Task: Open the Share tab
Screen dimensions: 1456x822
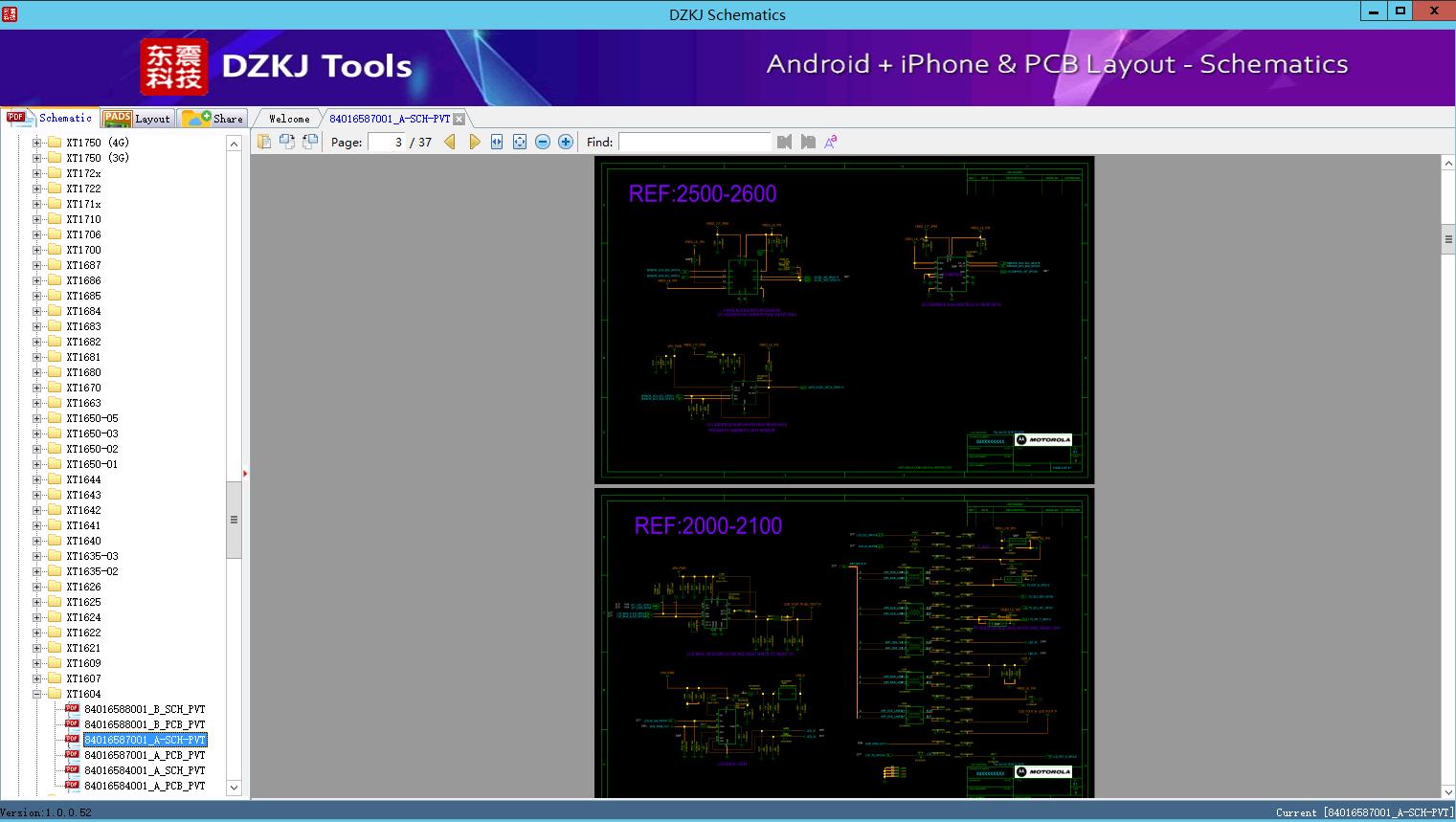Action: (214, 119)
